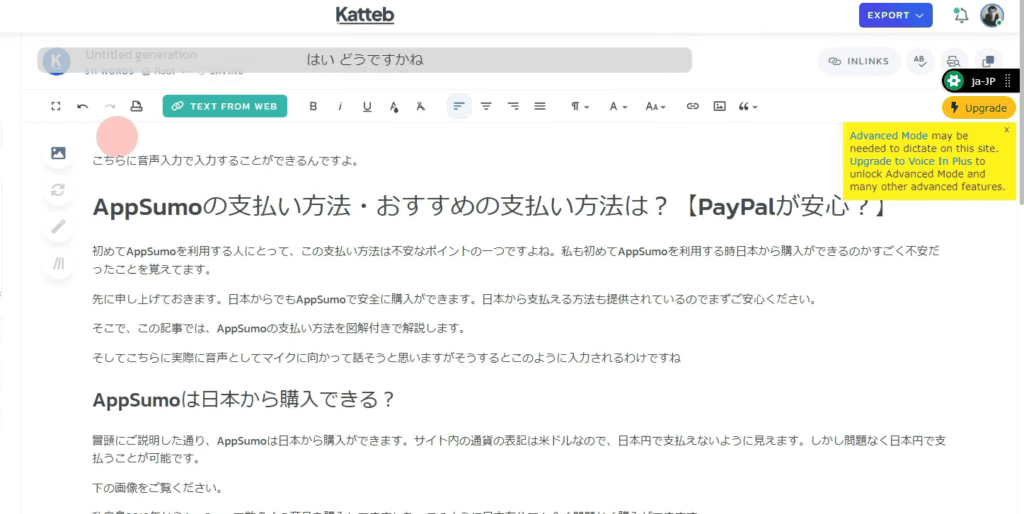Image resolution: width=1024 pixels, height=514 pixels.
Task: Click the copy content icon
Action: pyautogui.click(x=988, y=61)
